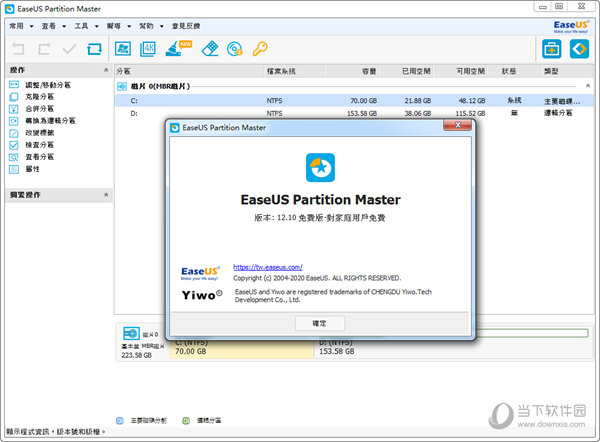Open the Migrate OS toolbar tool
Viewport: 600px width, 442px height.
click(123, 49)
